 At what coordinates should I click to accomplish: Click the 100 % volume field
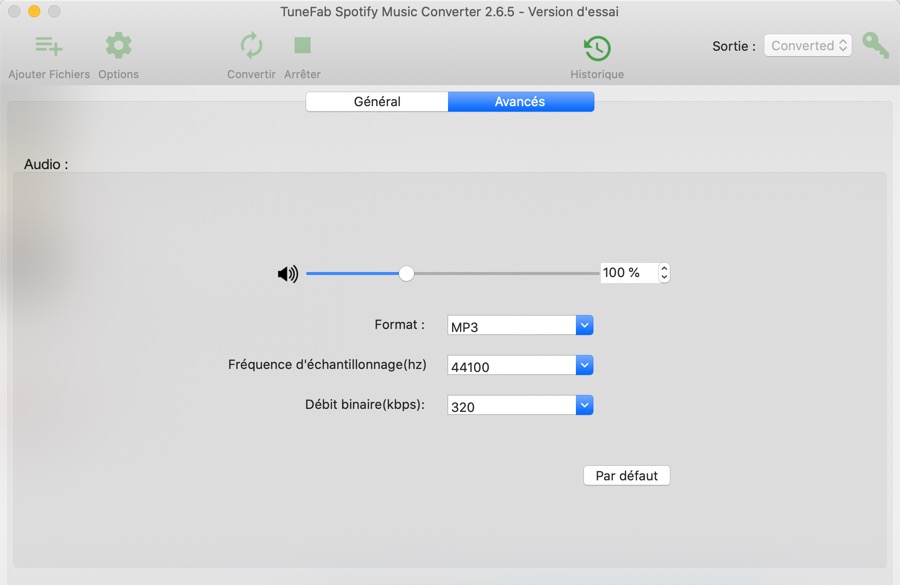pyautogui.click(x=628, y=273)
